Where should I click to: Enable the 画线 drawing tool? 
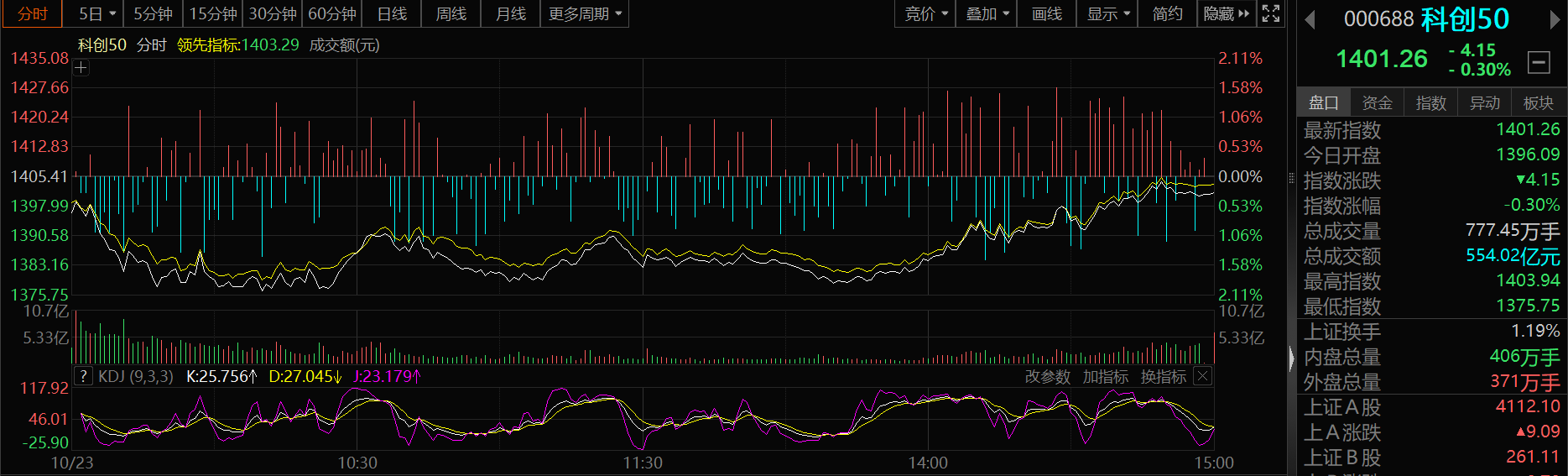[1046, 14]
